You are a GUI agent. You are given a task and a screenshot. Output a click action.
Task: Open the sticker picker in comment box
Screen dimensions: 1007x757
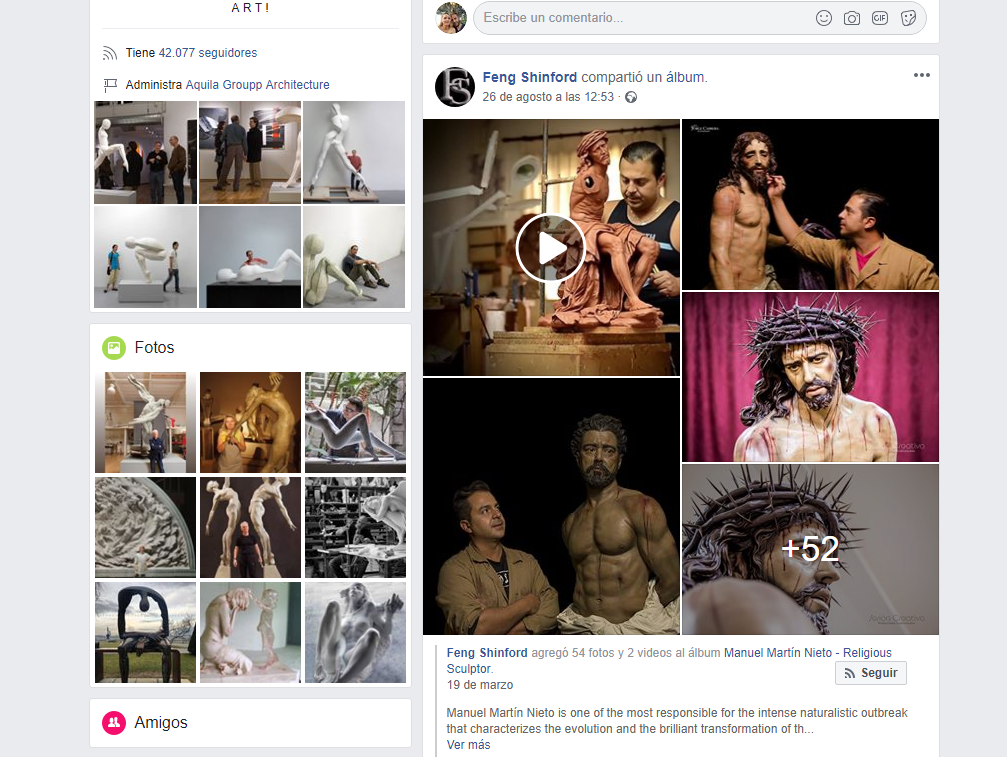(x=908, y=18)
